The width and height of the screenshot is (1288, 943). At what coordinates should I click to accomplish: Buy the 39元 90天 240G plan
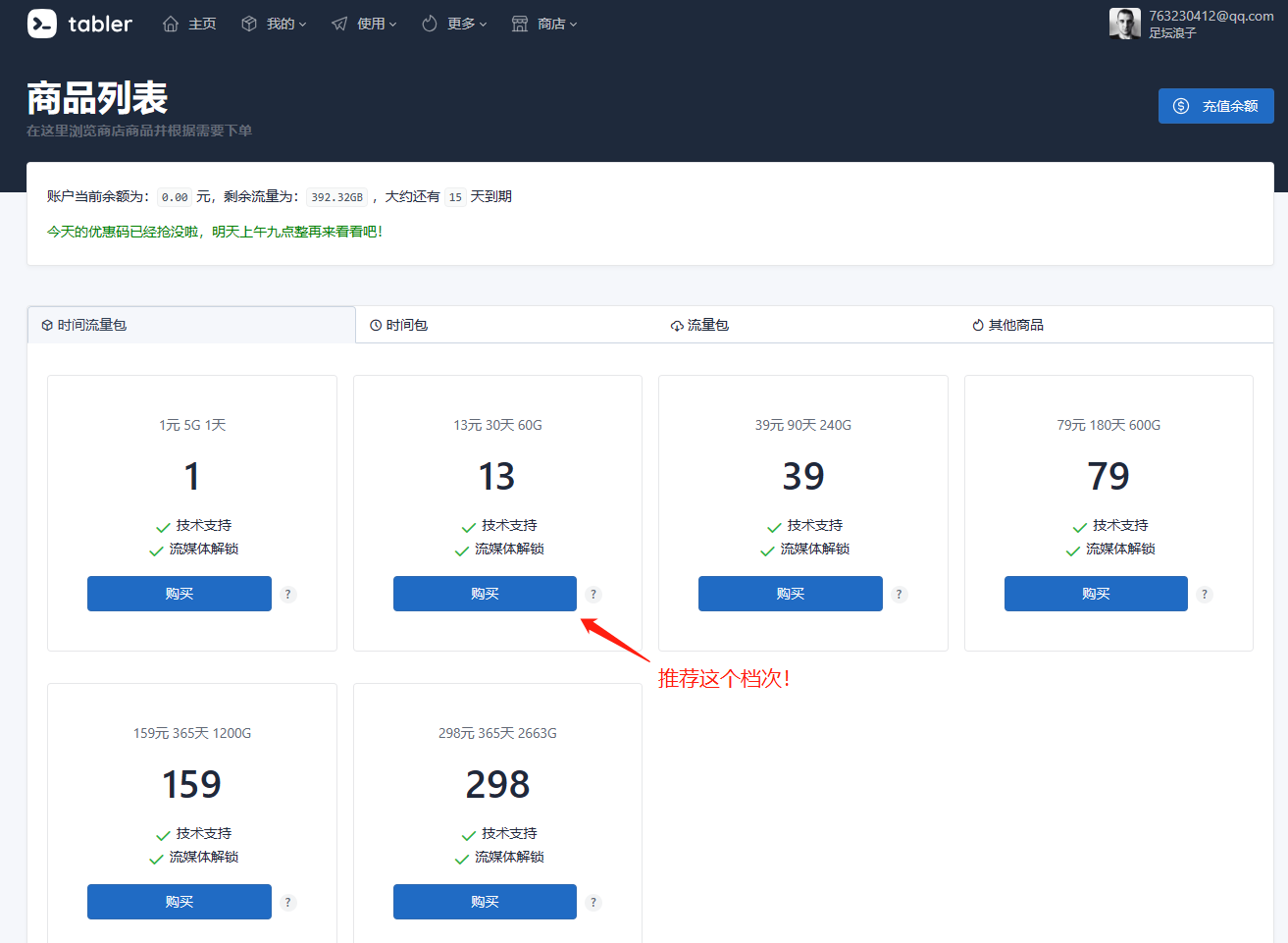pos(791,594)
